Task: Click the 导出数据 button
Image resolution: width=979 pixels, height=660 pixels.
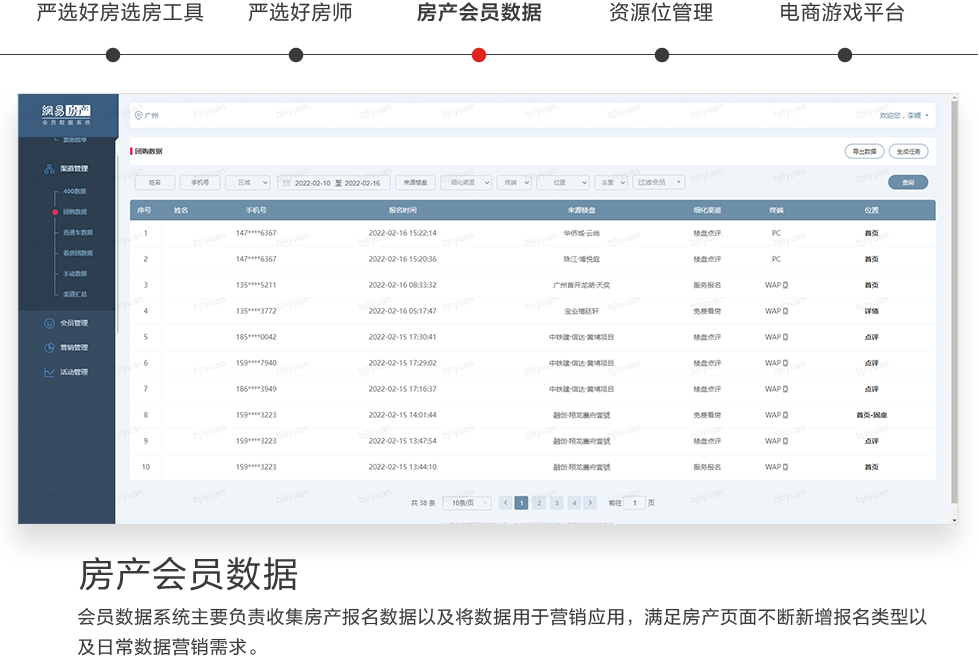Action: coord(865,151)
